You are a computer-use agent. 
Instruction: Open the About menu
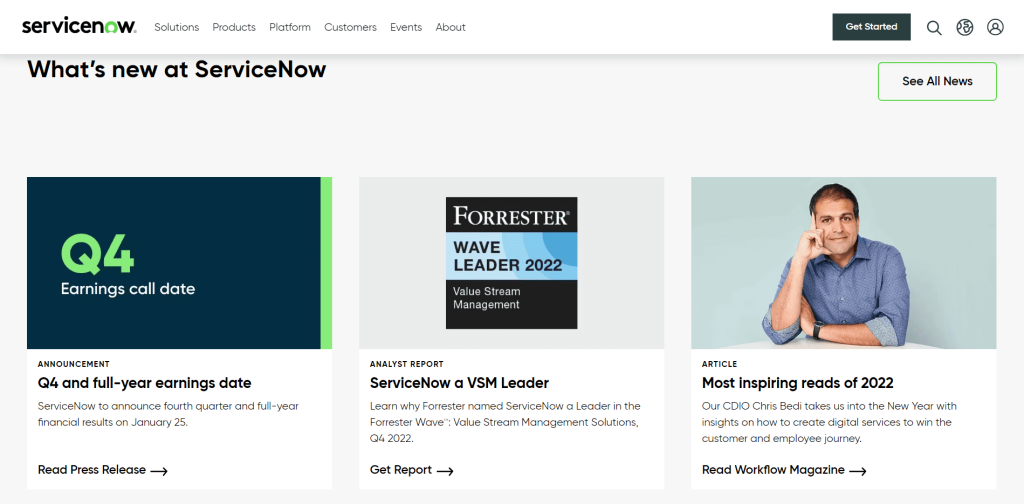[x=451, y=27]
